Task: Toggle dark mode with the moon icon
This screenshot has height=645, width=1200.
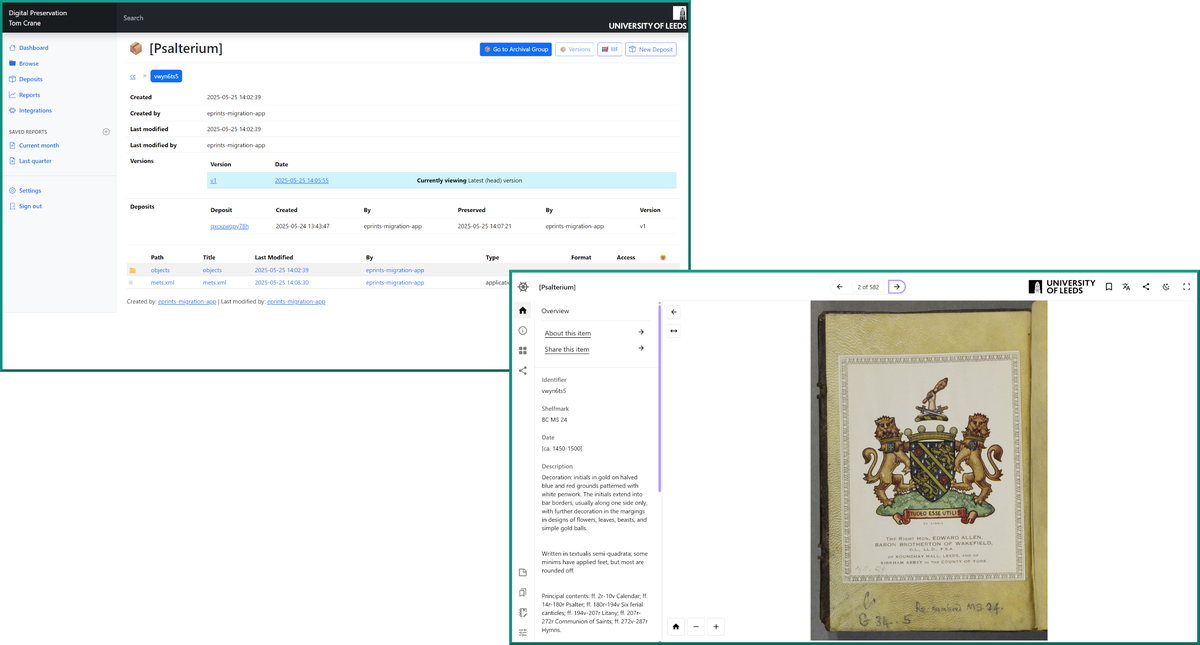Action: coord(1166,287)
